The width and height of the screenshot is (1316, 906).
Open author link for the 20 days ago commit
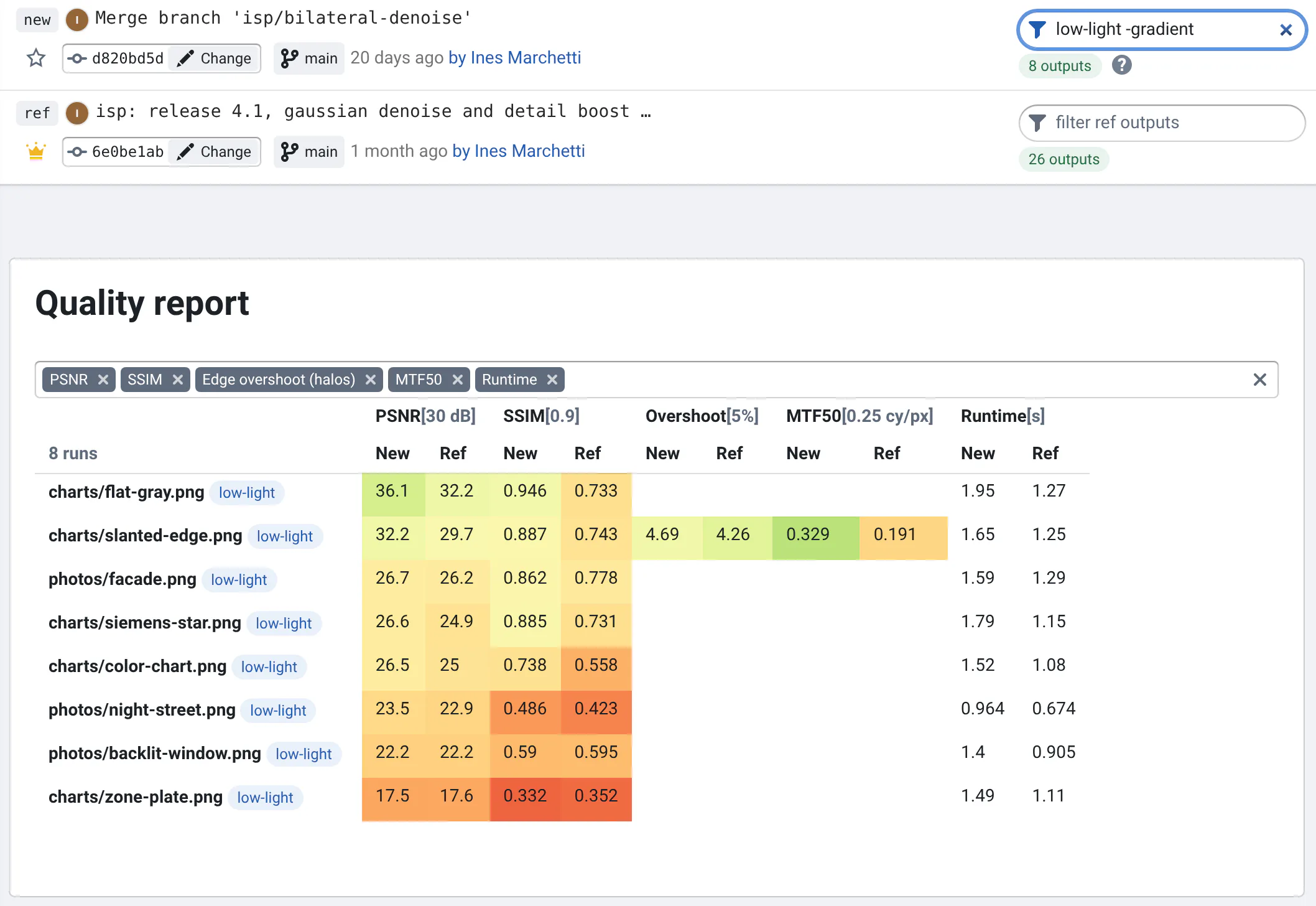coord(514,58)
